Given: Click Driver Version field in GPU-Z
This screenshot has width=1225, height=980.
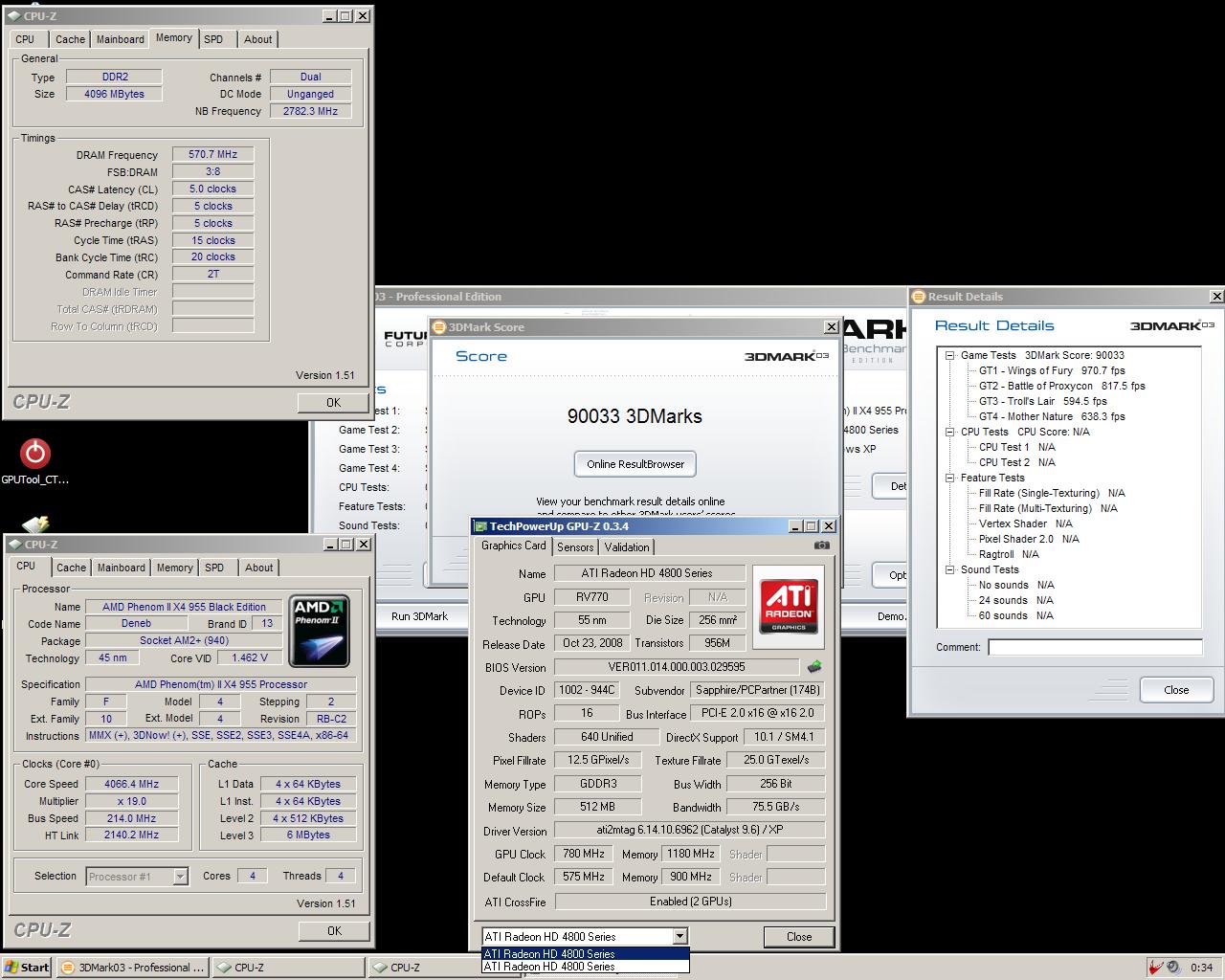Looking at the screenshot, I should click(690, 830).
